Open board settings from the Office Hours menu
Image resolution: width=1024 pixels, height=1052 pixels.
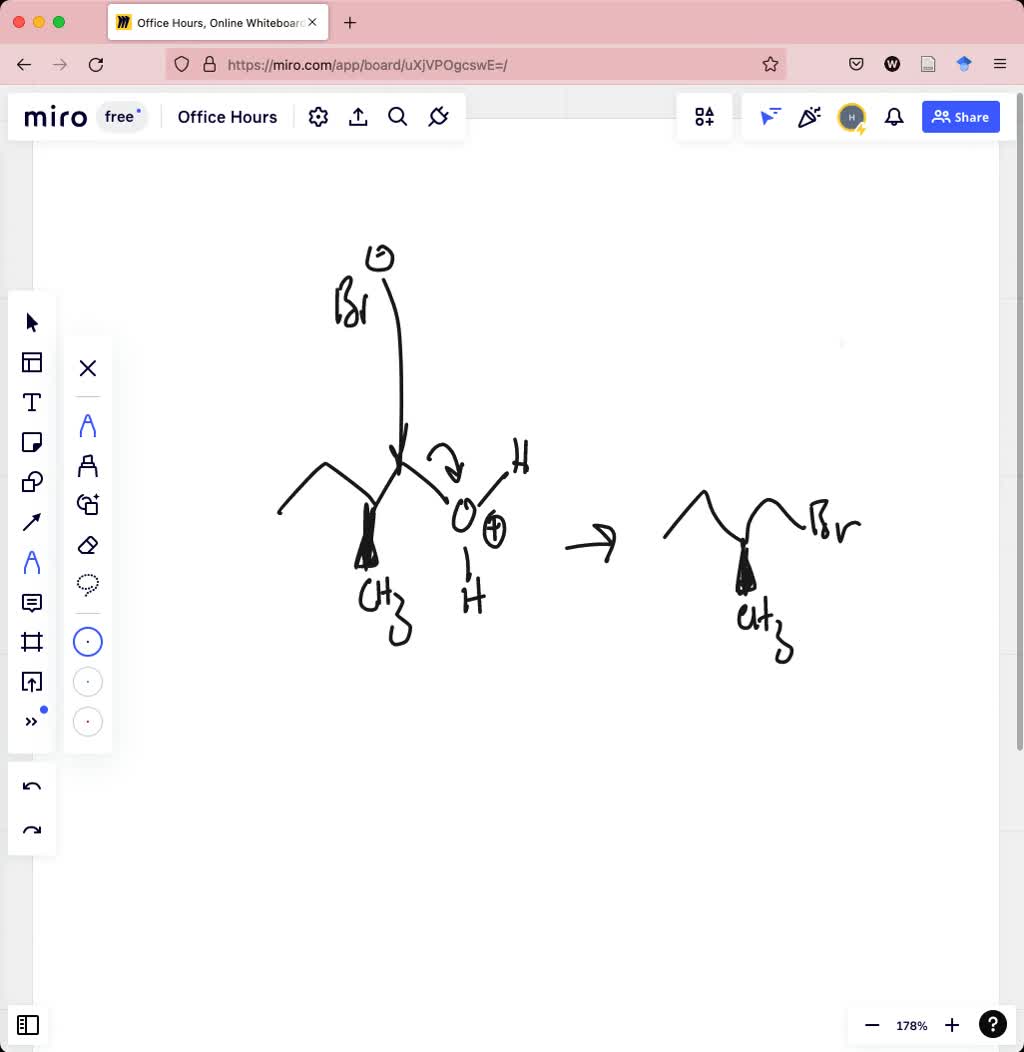318,117
